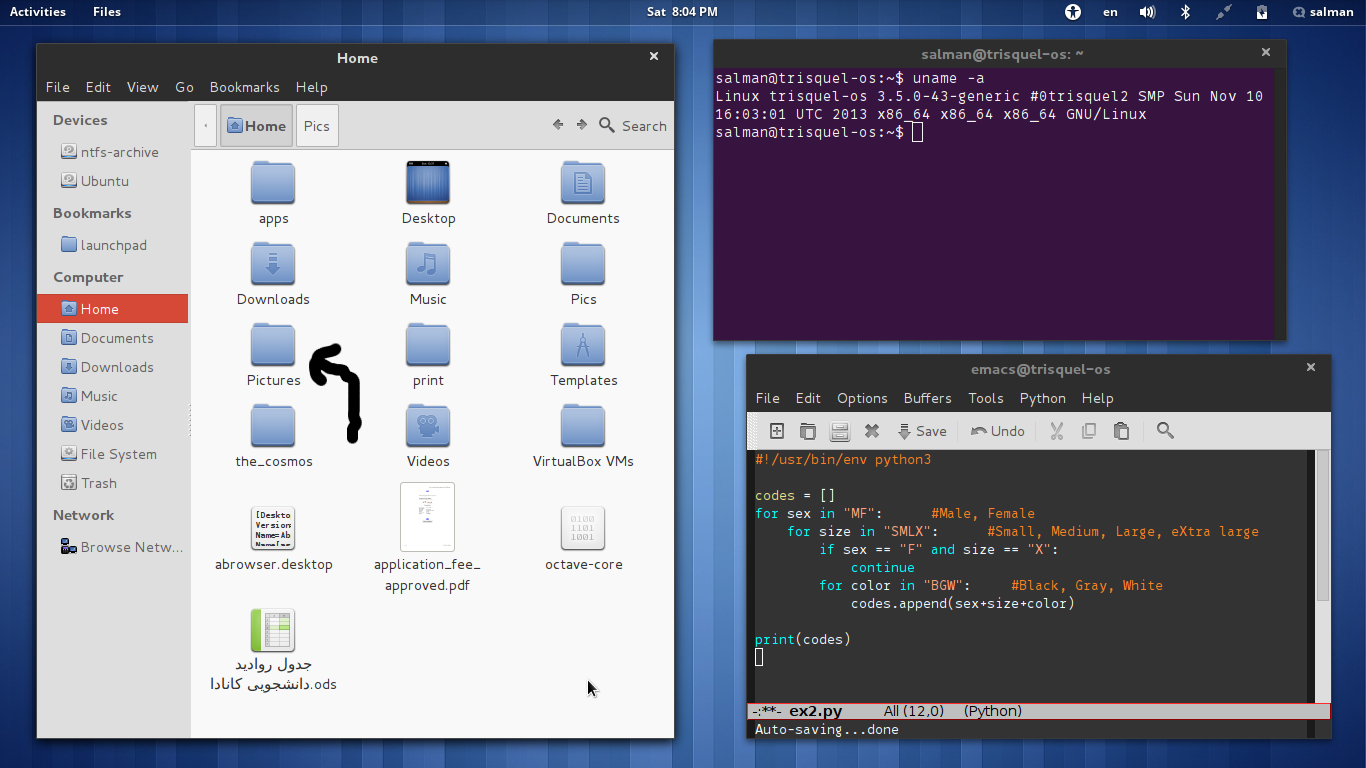Open the en keyboard layout selector

point(1110,12)
